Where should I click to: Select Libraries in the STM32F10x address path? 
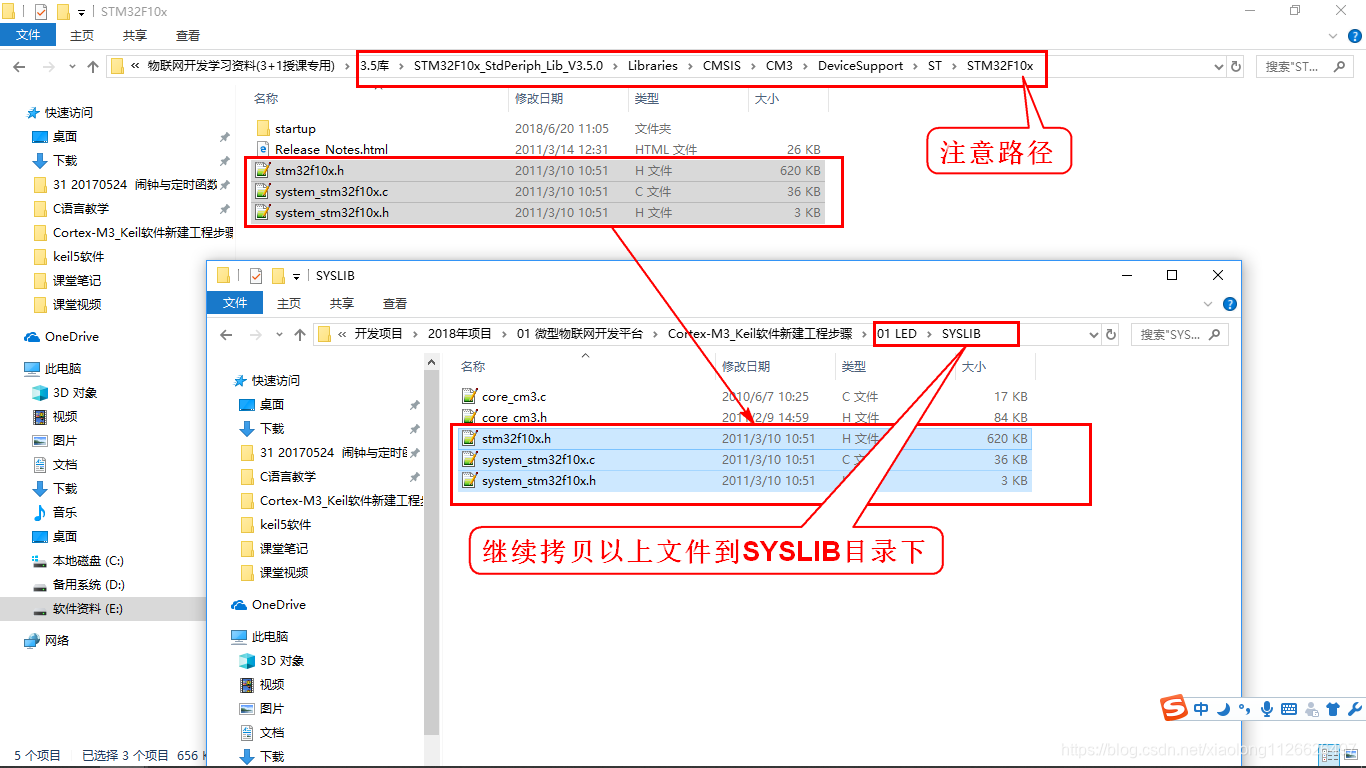[652, 66]
